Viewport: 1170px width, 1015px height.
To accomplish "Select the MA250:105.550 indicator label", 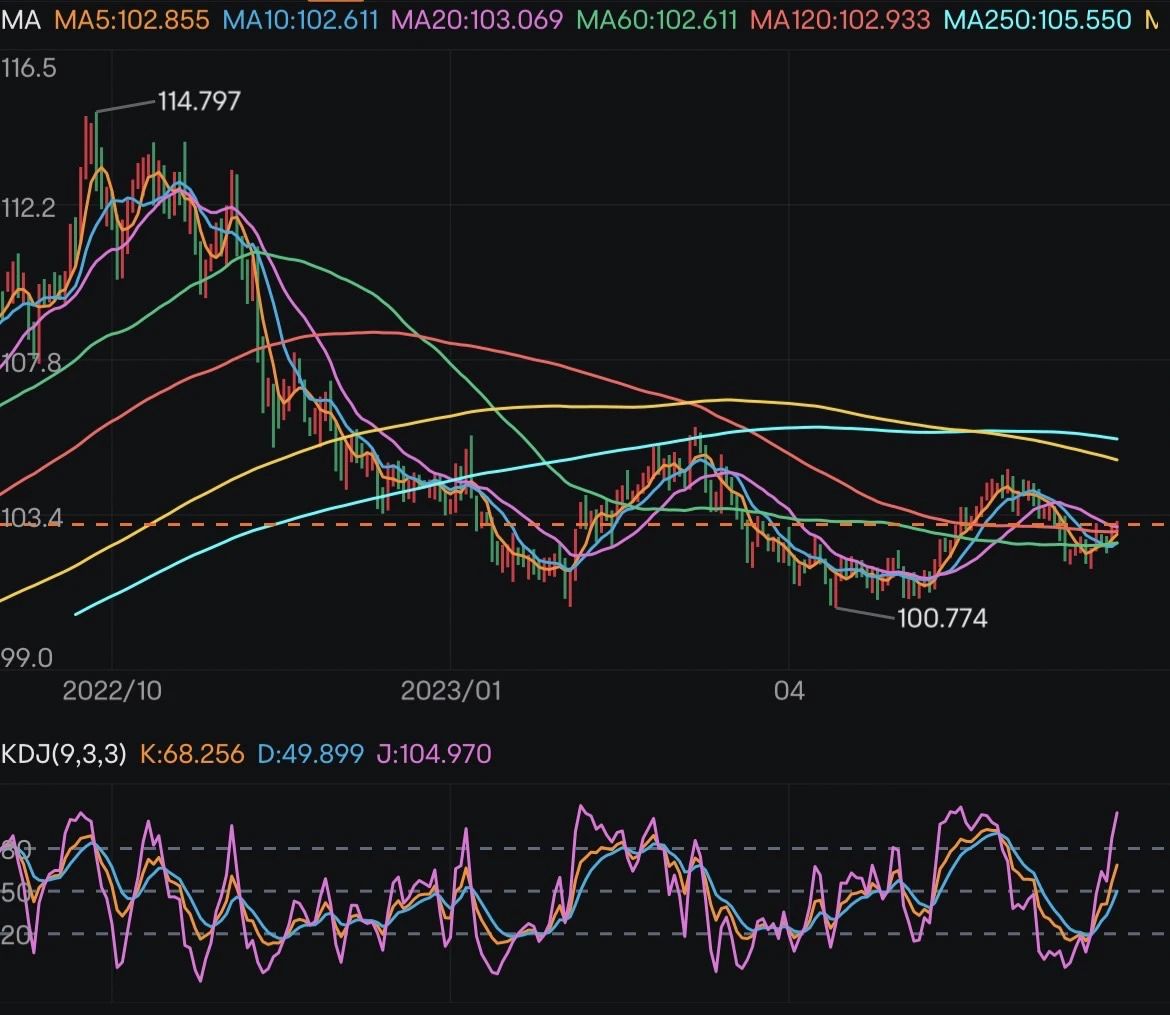I will click(1038, 20).
